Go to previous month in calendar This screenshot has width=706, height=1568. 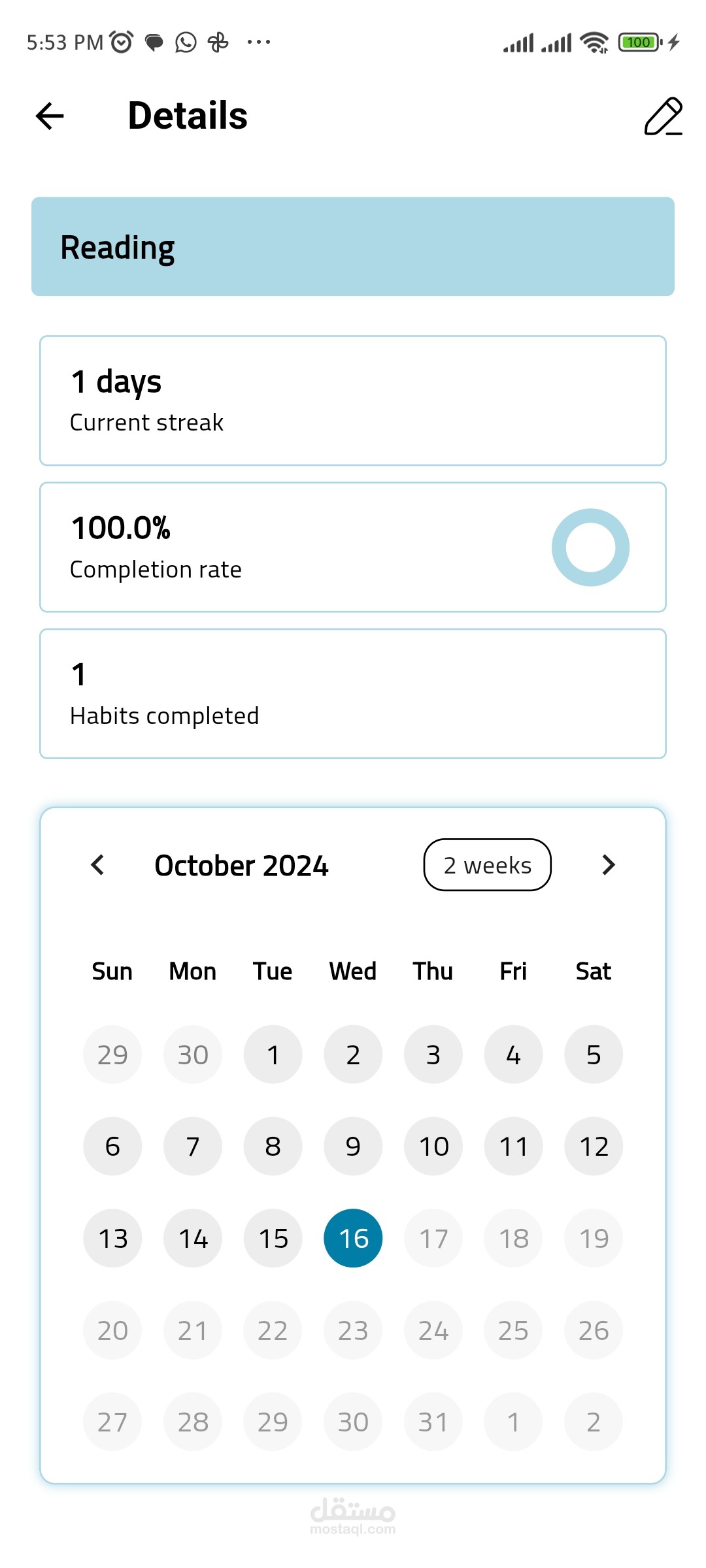(x=98, y=865)
